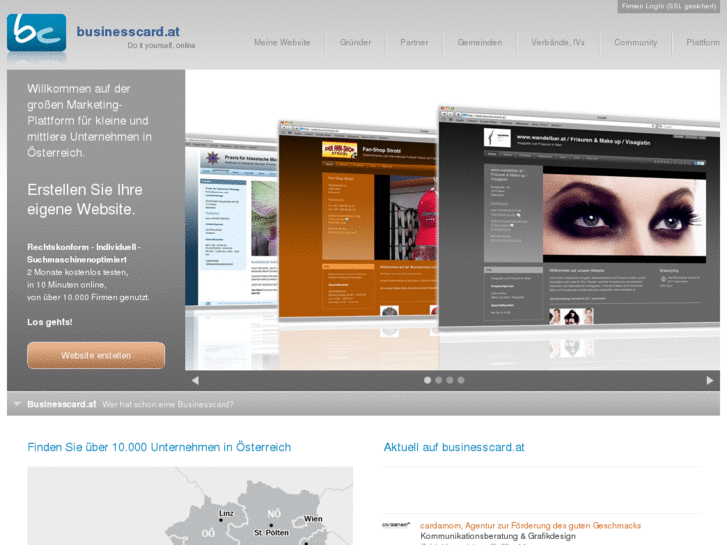The image size is (727, 545).
Task: Select the NÖ region on the map
Action: click(x=274, y=514)
